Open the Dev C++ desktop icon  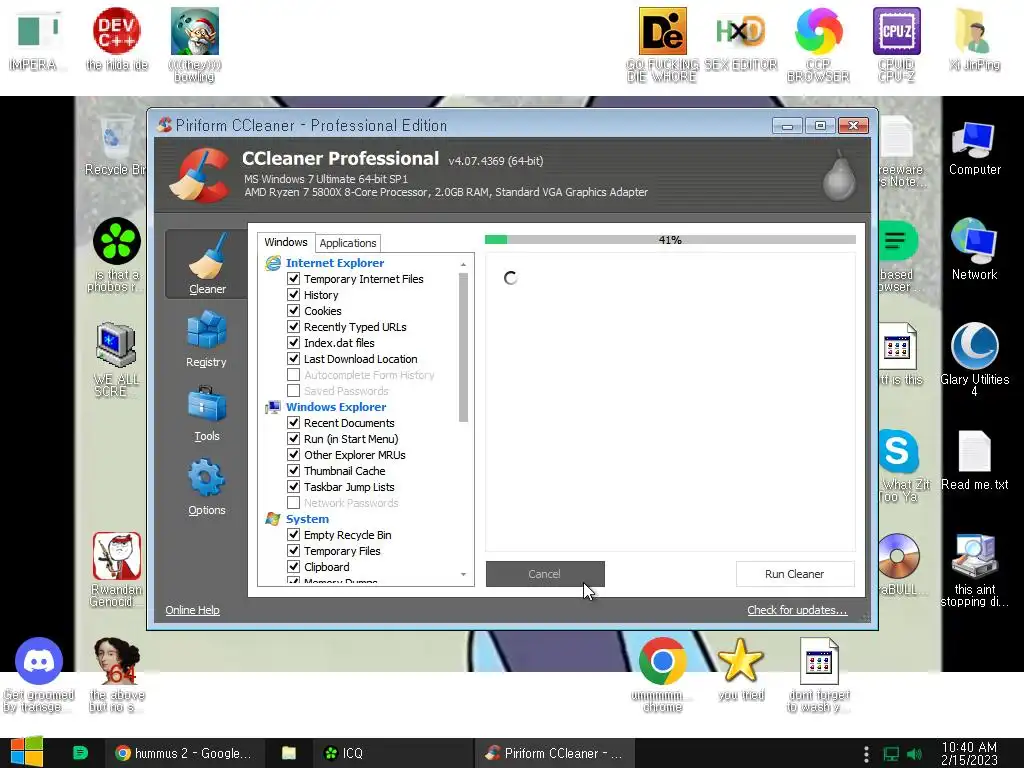click(117, 39)
